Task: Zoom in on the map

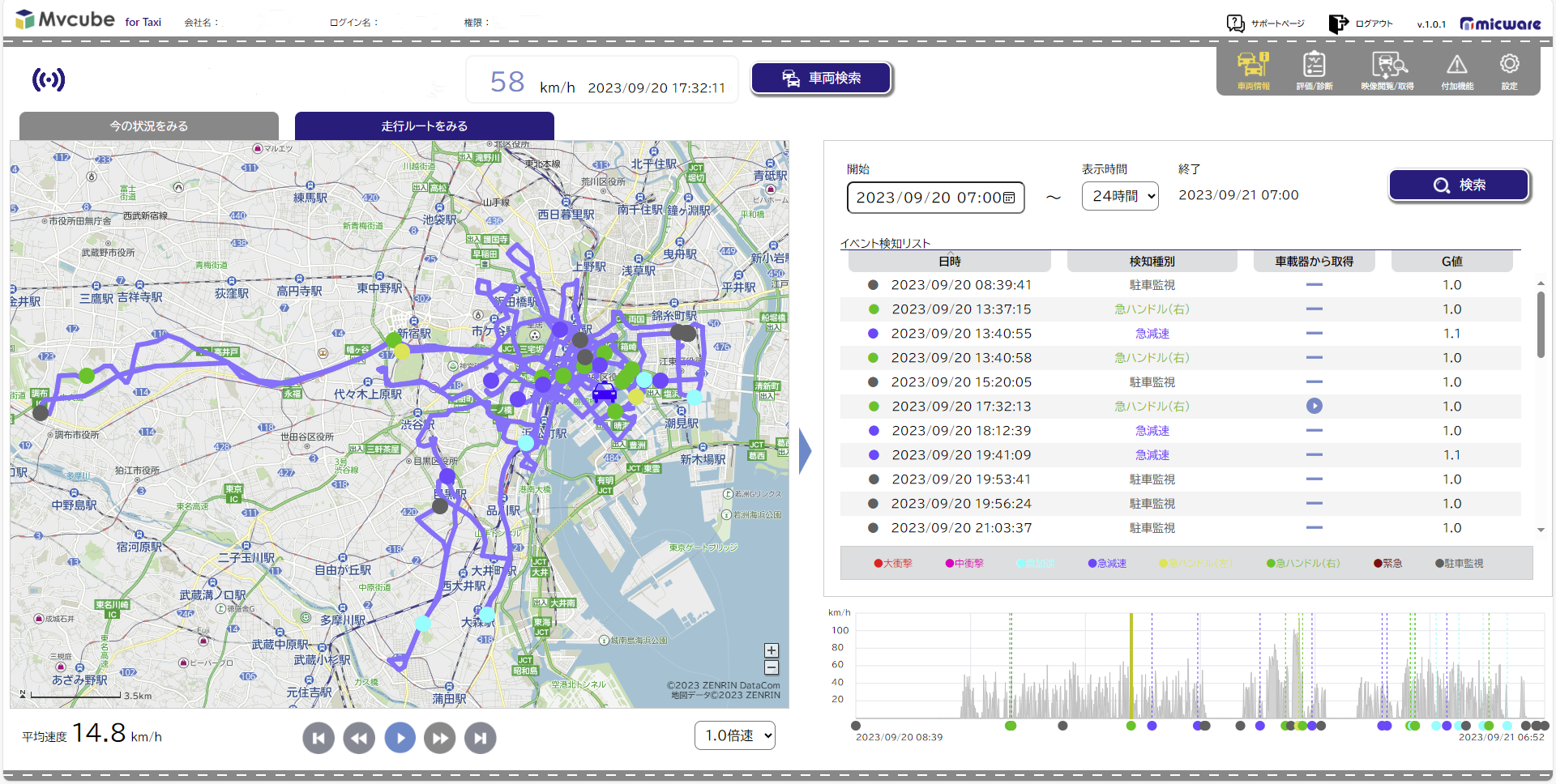Action: pos(772,650)
